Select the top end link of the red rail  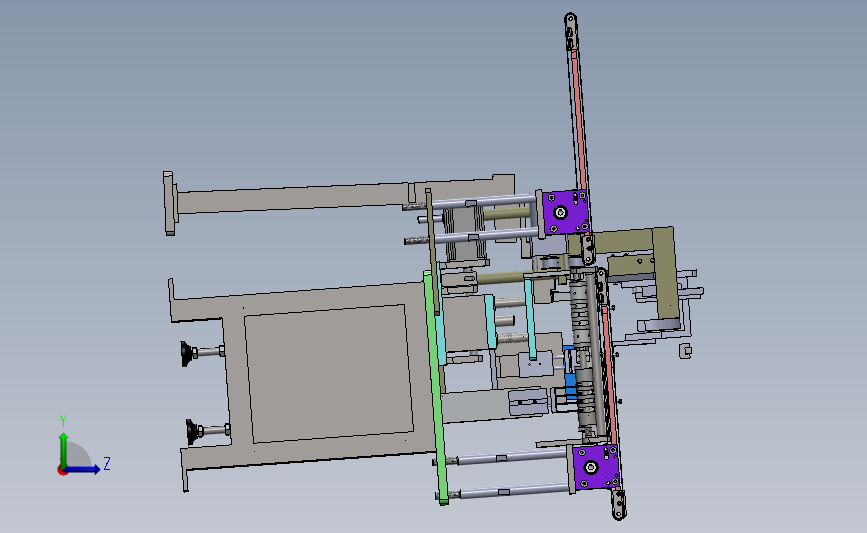[x=571, y=32]
